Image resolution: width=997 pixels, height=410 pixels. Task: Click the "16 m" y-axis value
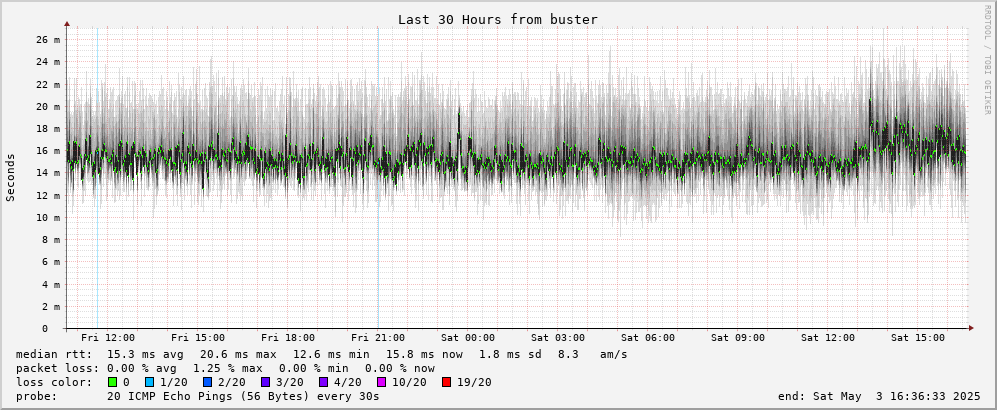(48, 151)
